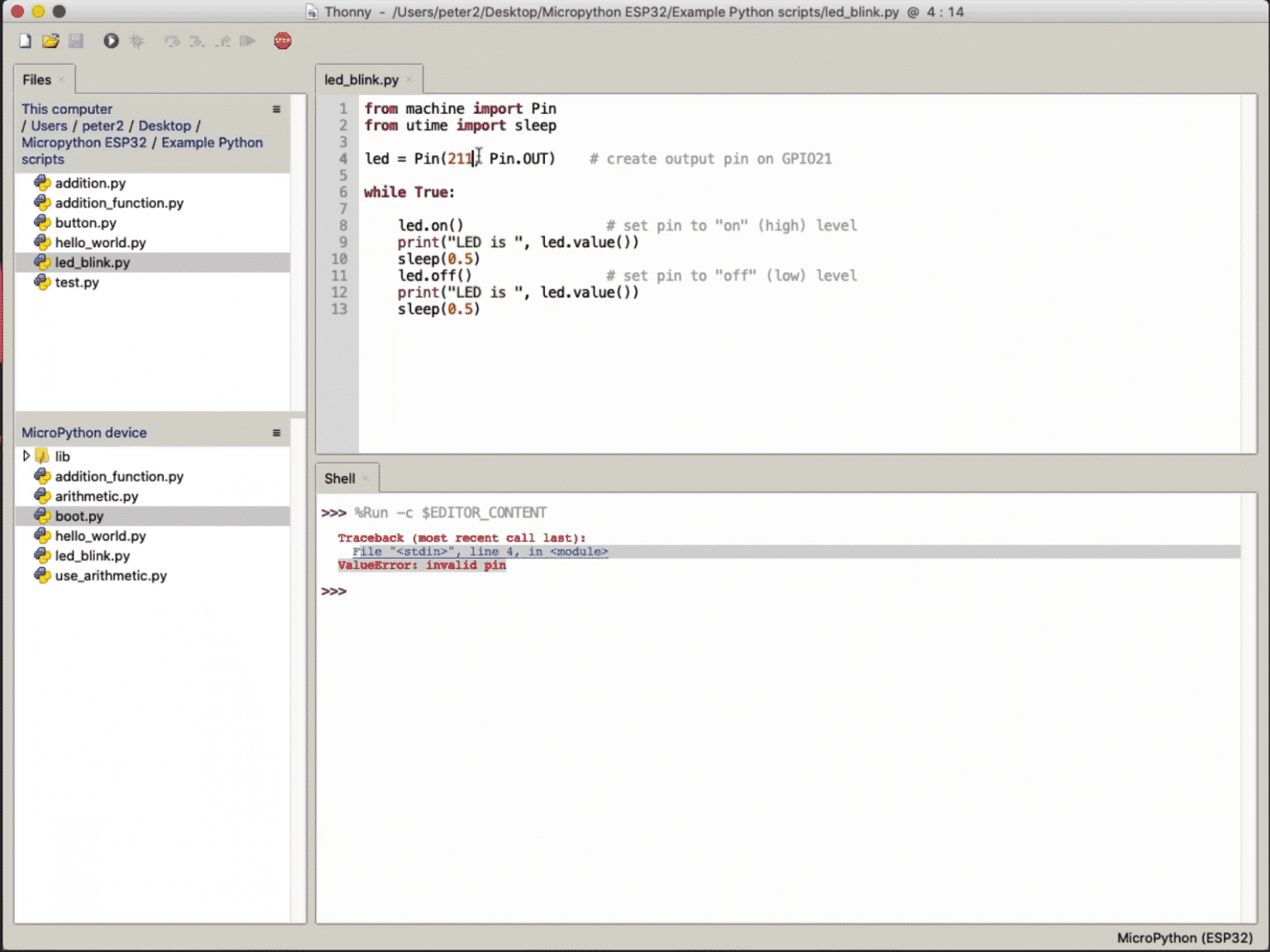Screen dimensions: 1270x952
Task: Open the This computer panel menu icon
Action: pyautogui.click(x=276, y=109)
